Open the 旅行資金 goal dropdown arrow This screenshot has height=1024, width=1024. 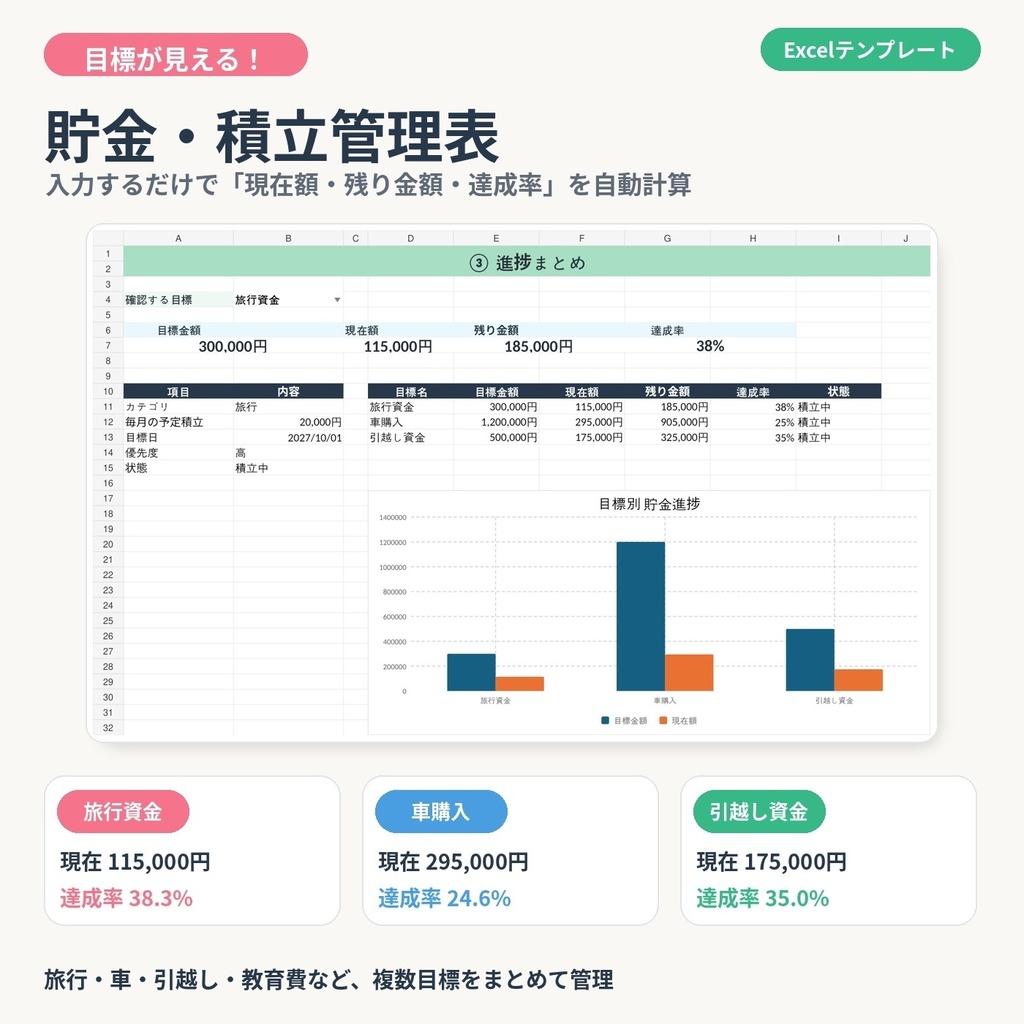pos(337,300)
